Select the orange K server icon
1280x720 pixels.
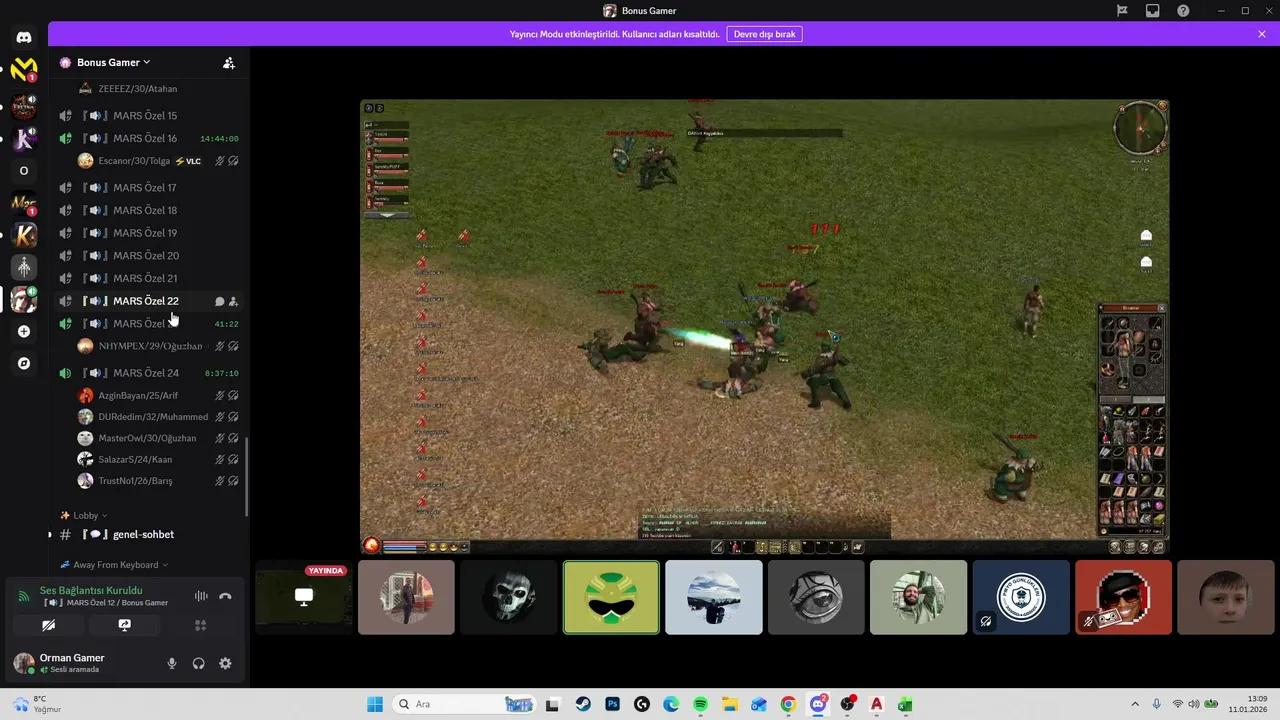(x=24, y=236)
